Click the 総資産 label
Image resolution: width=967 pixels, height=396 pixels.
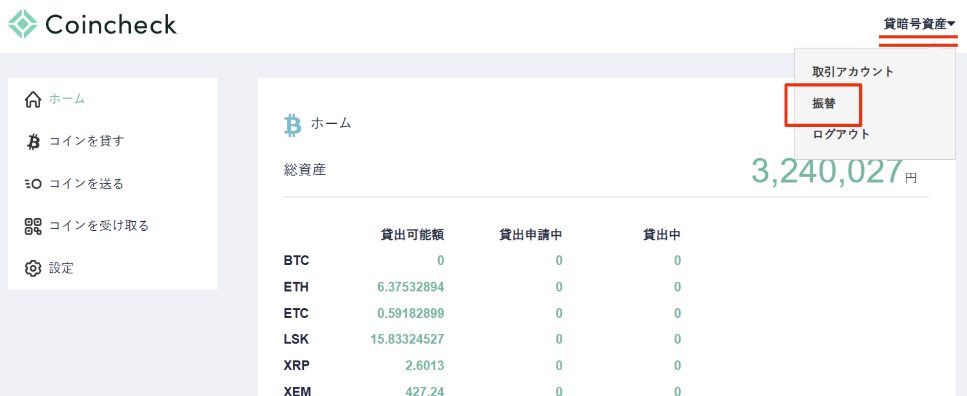[305, 170]
